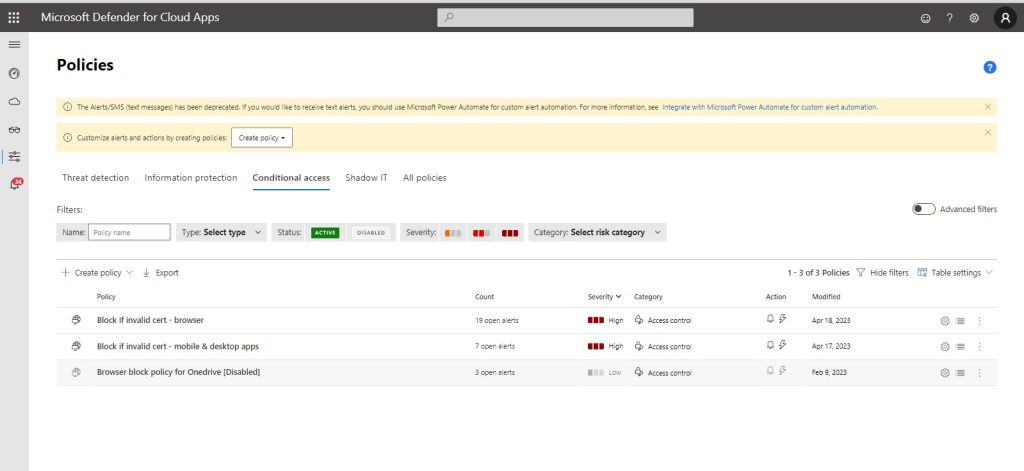
Task: Click the 3 open alerts count
Action: pos(494,372)
